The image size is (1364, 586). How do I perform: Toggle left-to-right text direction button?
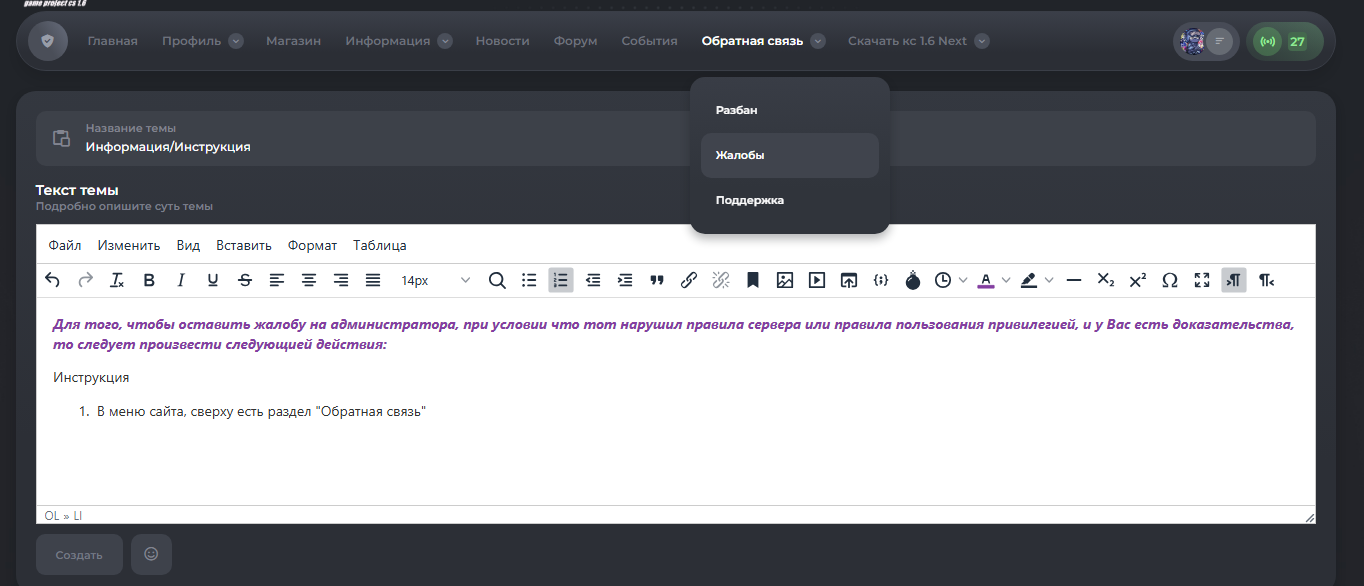(1234, 281)
